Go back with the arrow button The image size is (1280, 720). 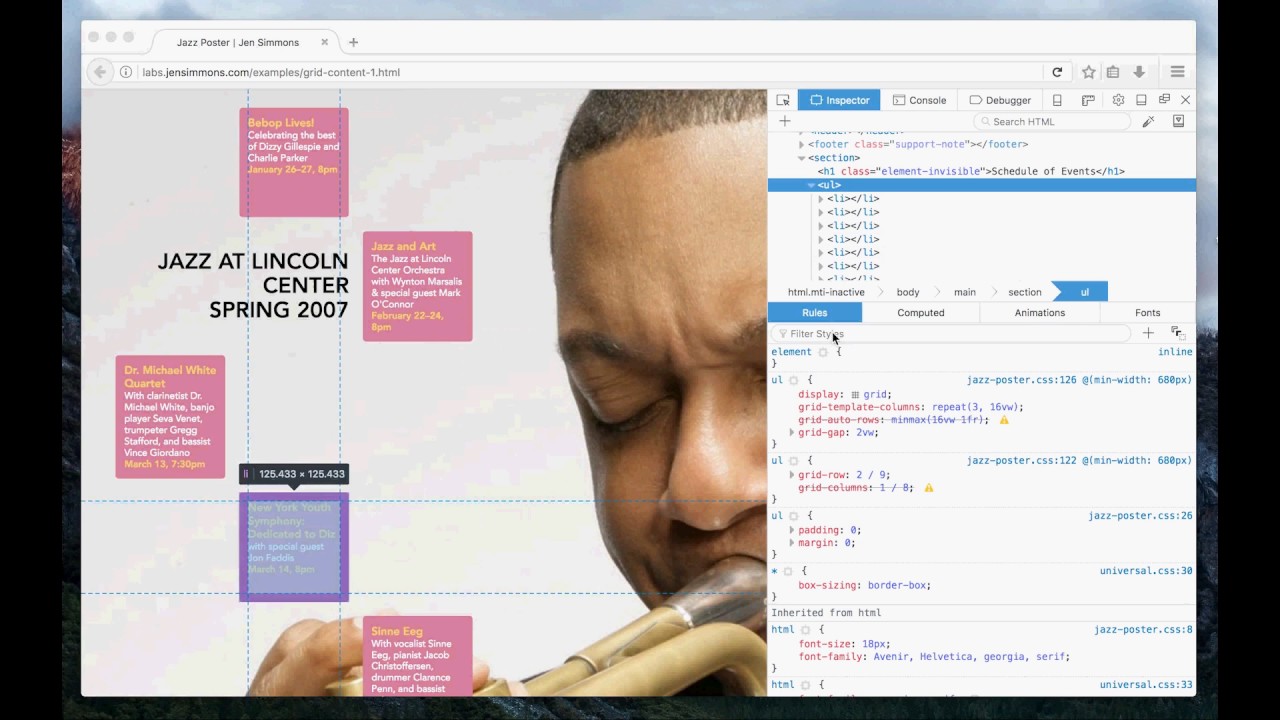tap(100, 72)
